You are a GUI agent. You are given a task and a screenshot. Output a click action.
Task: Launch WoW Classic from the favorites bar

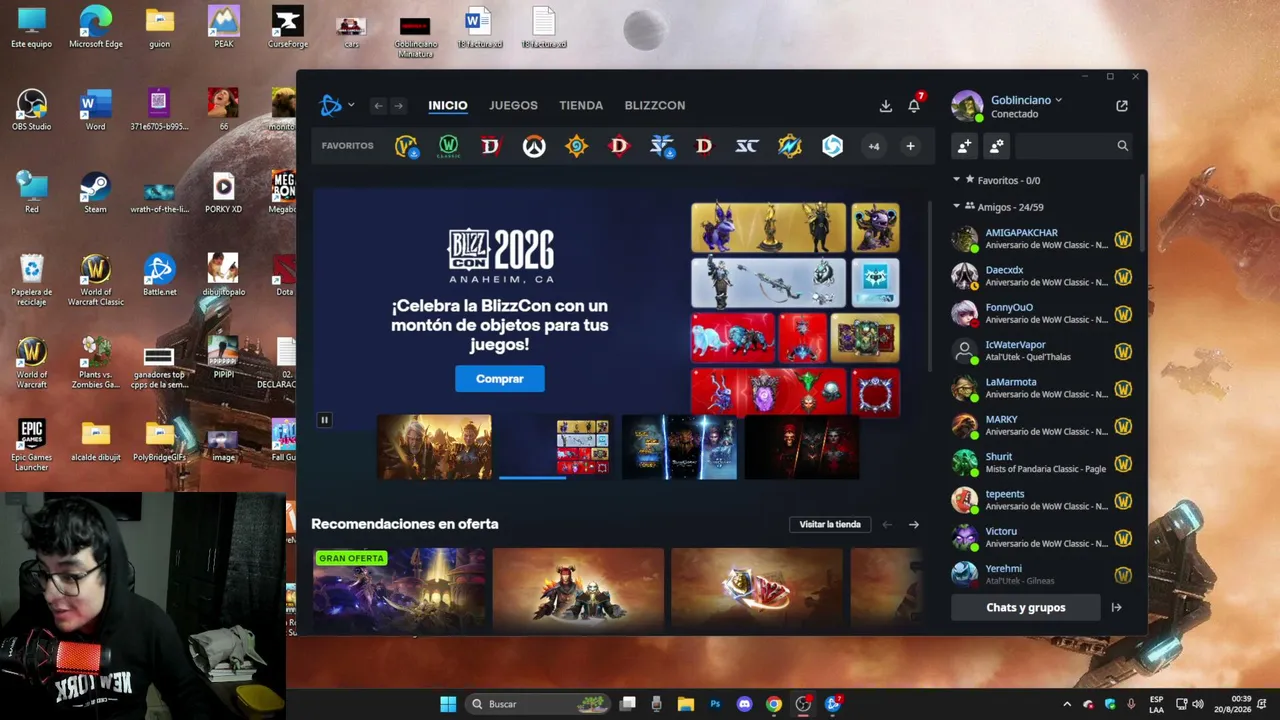[x=448, y=146]
